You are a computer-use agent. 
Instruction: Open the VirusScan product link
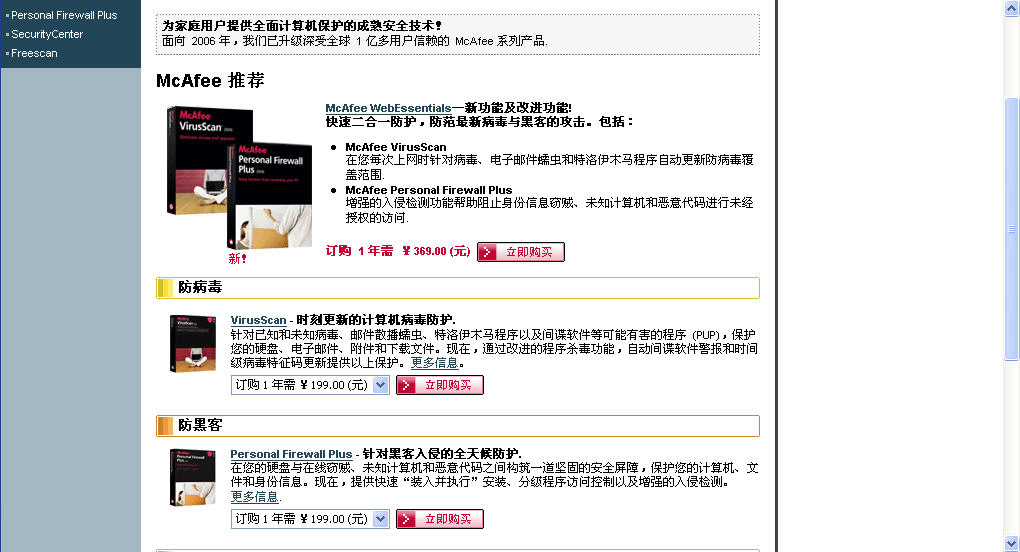click(258, 320)
